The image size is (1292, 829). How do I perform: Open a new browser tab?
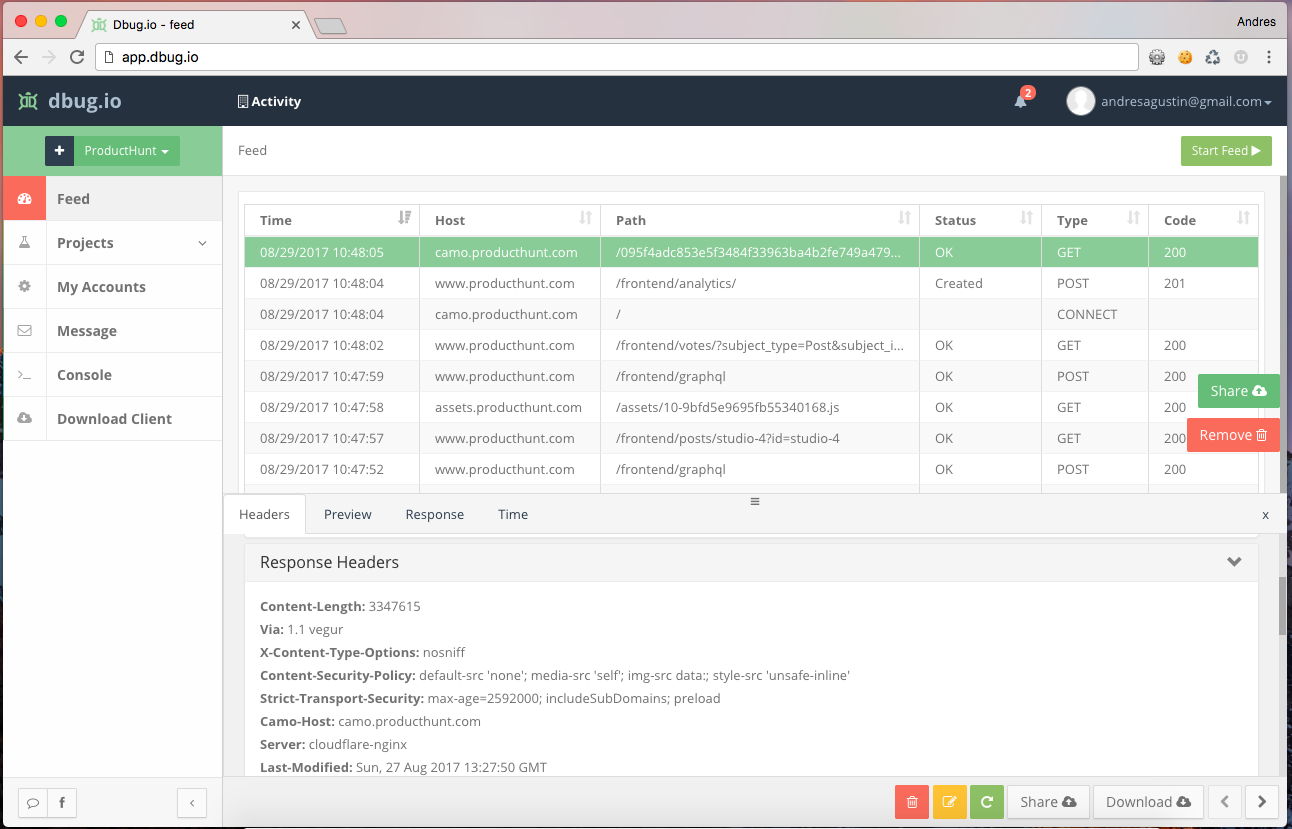(330, 26)
